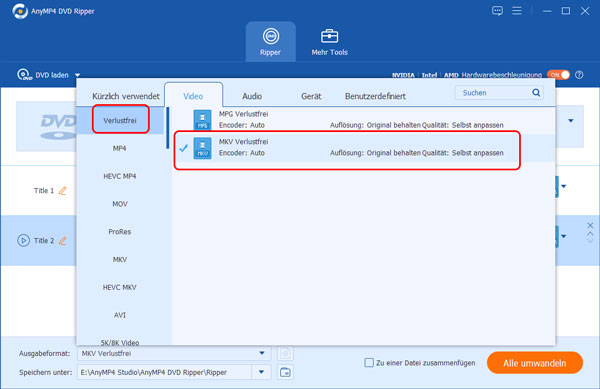Edit Title 1 name with pencil icon

coord(63,190)
